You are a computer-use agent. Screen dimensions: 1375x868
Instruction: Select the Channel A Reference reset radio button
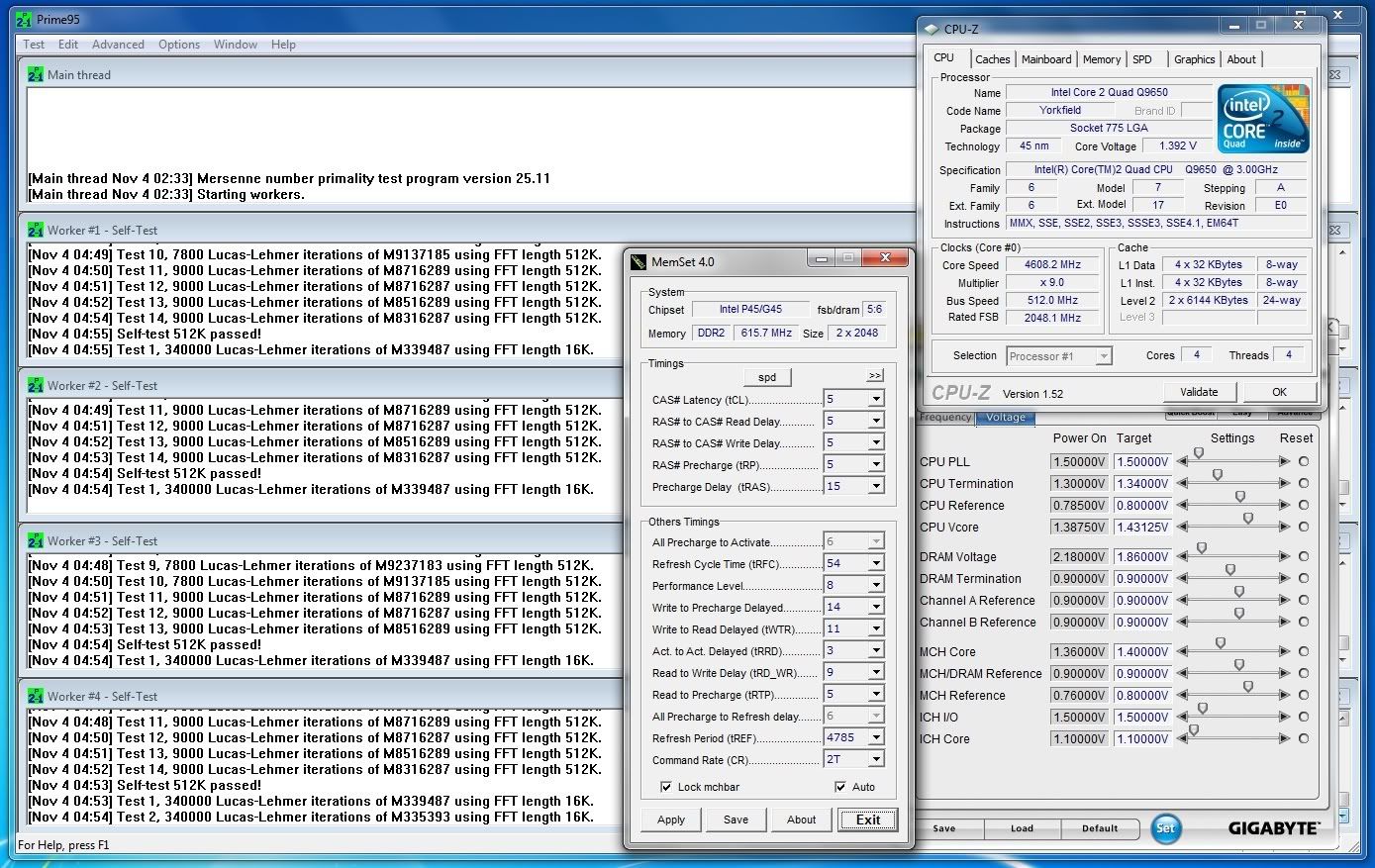(x=1304, y=600)
